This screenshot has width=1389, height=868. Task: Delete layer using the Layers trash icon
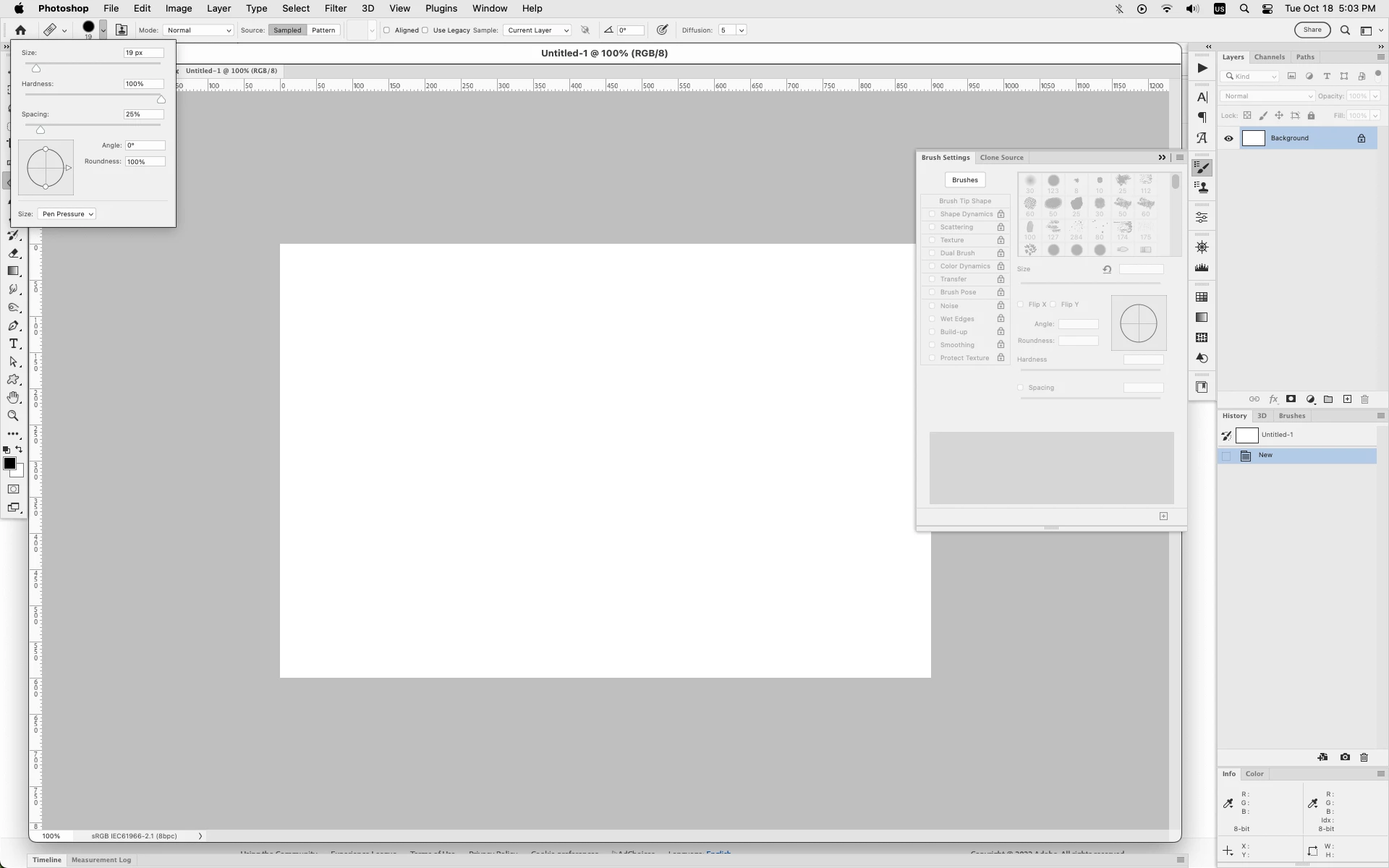pos(1365,399)
